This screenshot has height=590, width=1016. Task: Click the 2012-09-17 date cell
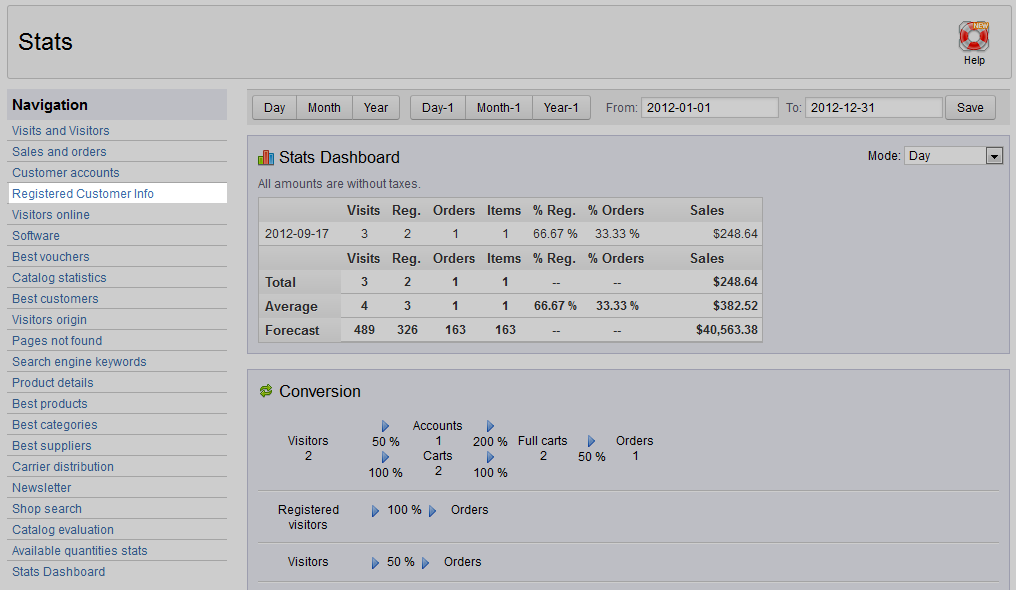point(297,234)
